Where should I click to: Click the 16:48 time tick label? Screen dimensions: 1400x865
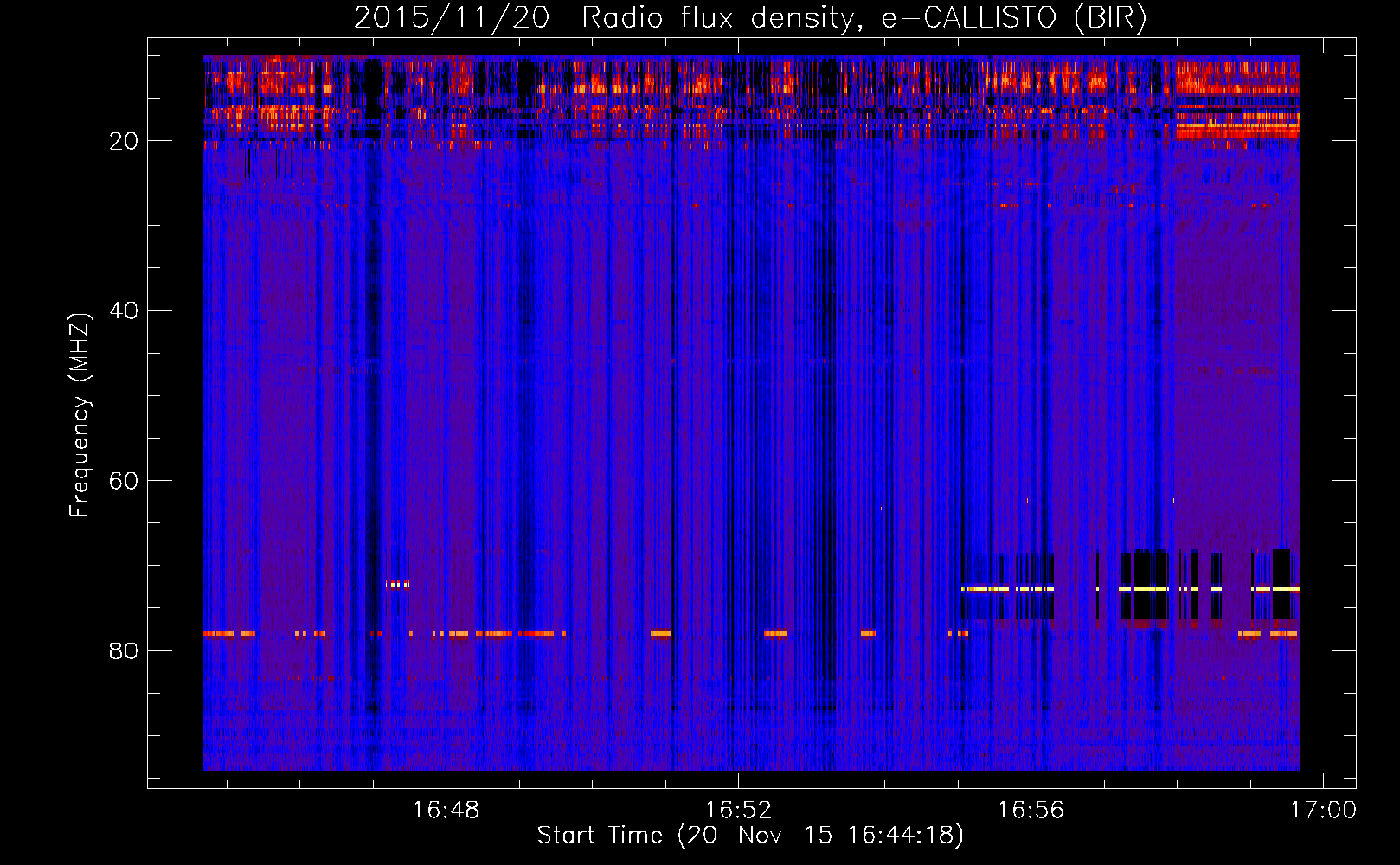446,811
